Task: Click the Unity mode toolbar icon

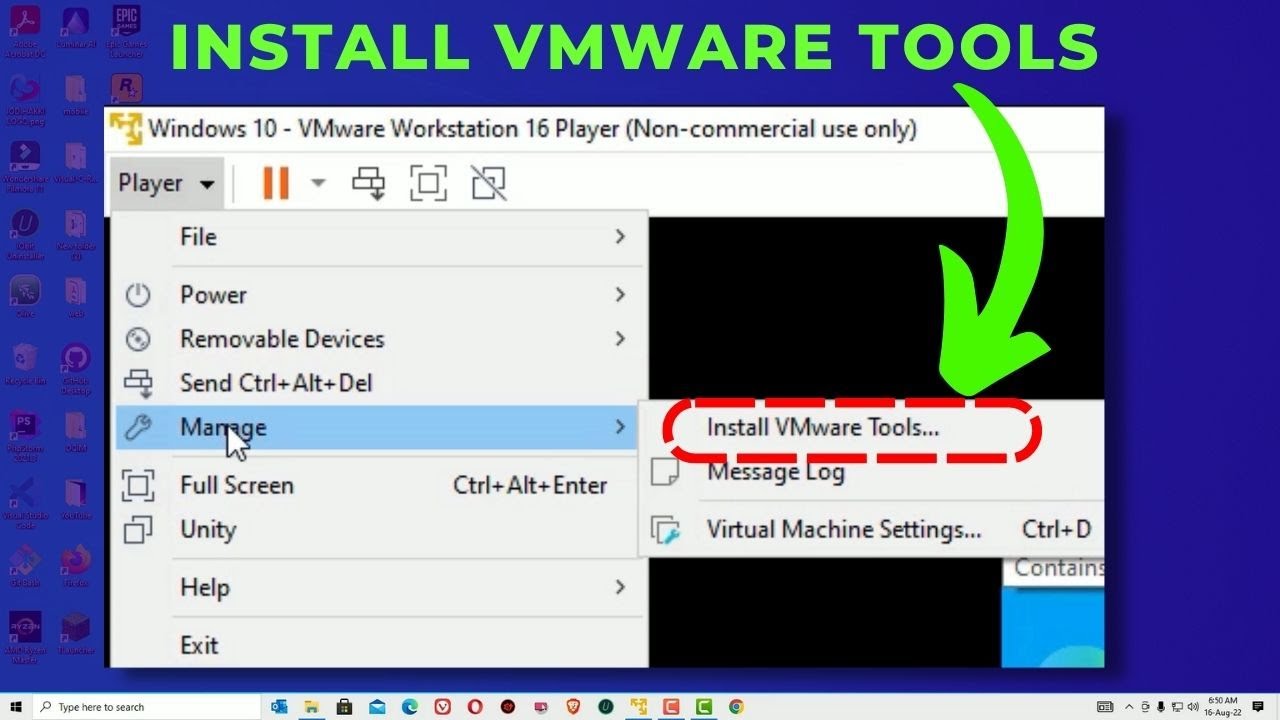Action: click(x=486, y=183)
